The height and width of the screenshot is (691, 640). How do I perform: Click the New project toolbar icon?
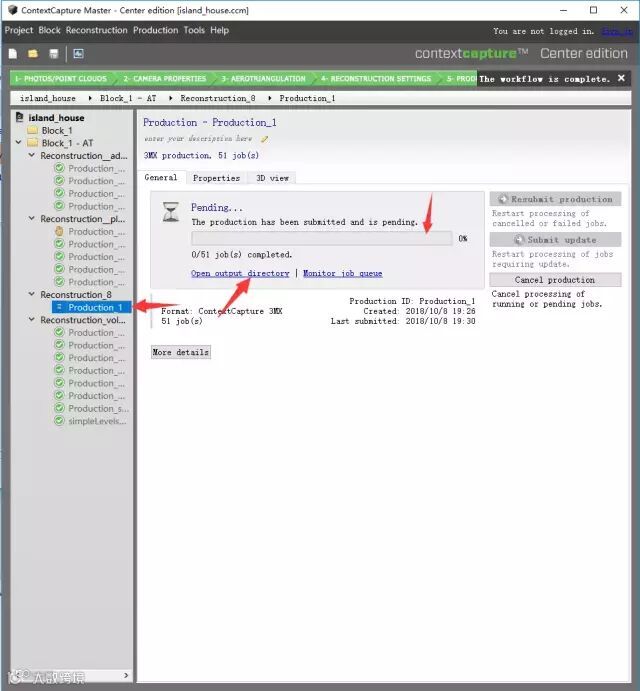coord(13,54)
